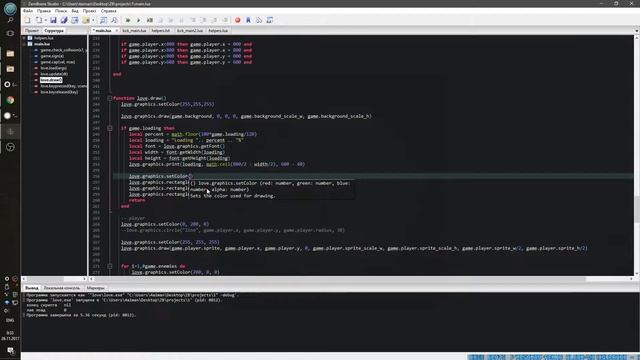Click the ENG language indicator

10,320
